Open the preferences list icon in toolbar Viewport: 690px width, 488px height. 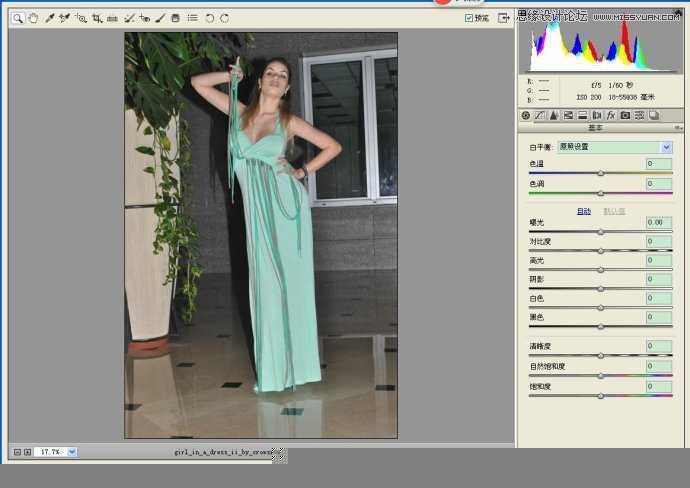click(192, 18)
